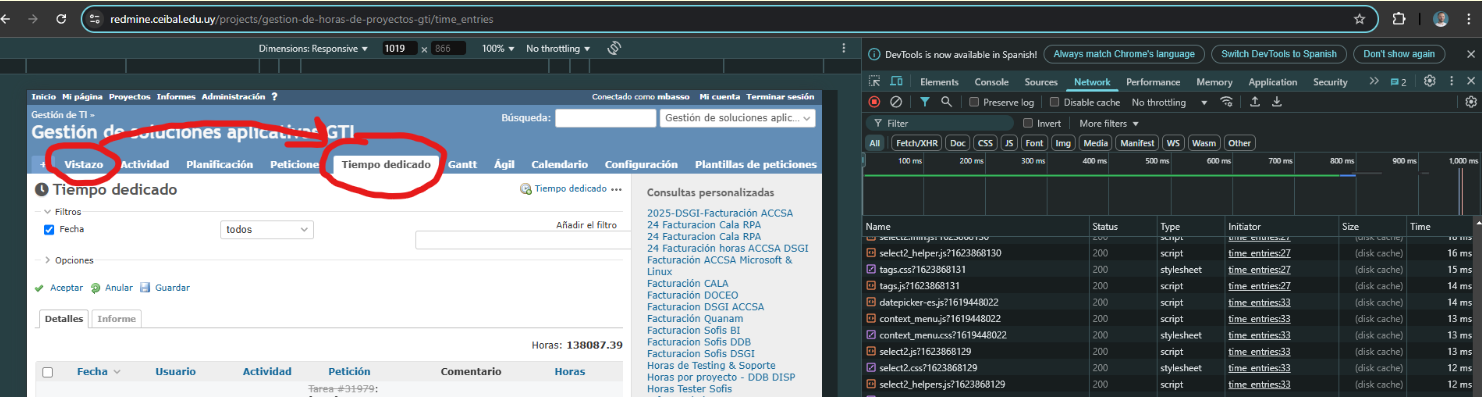Click the Aceptar apply filters link
This screenshot has height=397, width=1482.
59,288
